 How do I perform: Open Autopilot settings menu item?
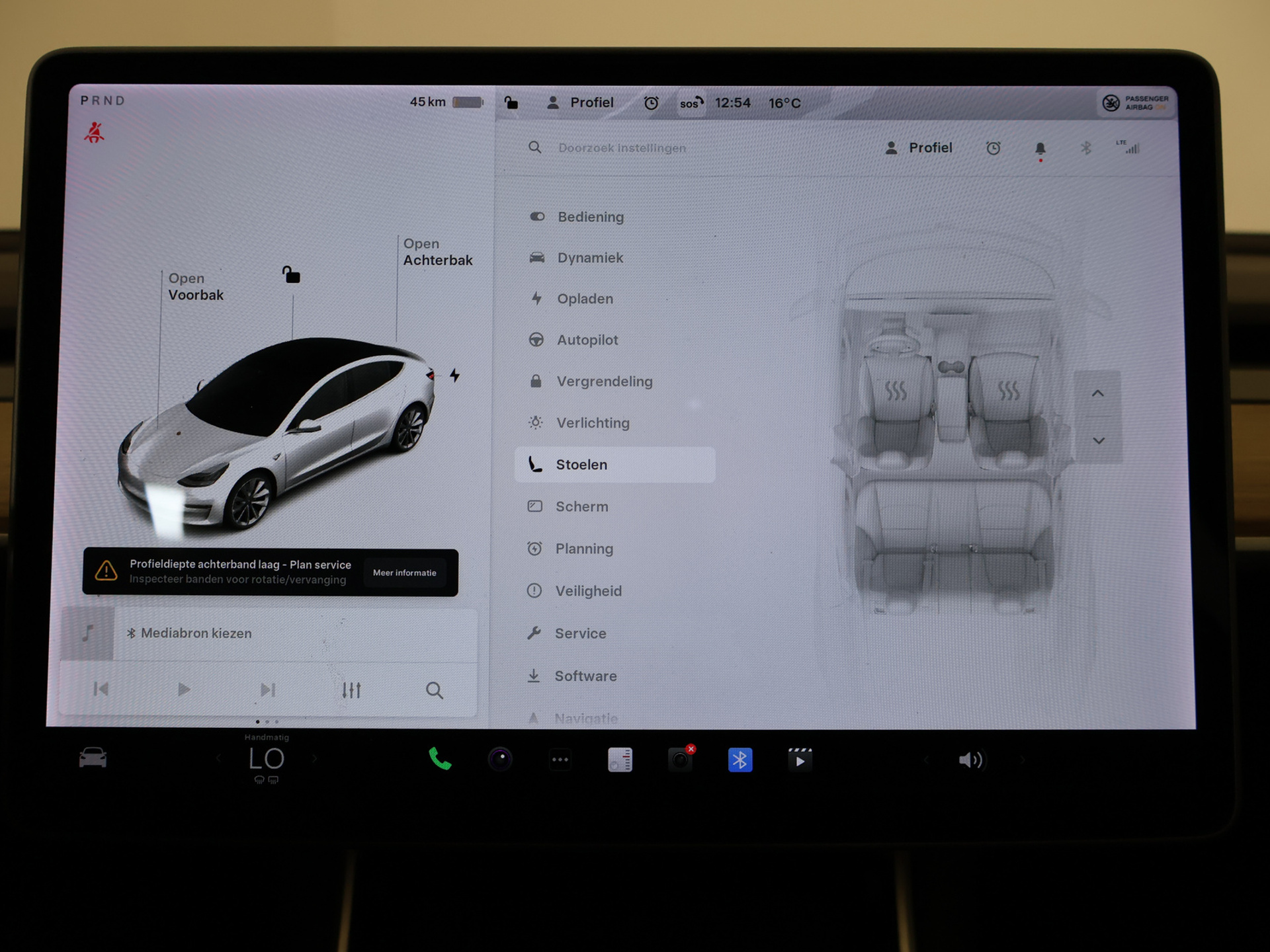(x=587, y=340)
